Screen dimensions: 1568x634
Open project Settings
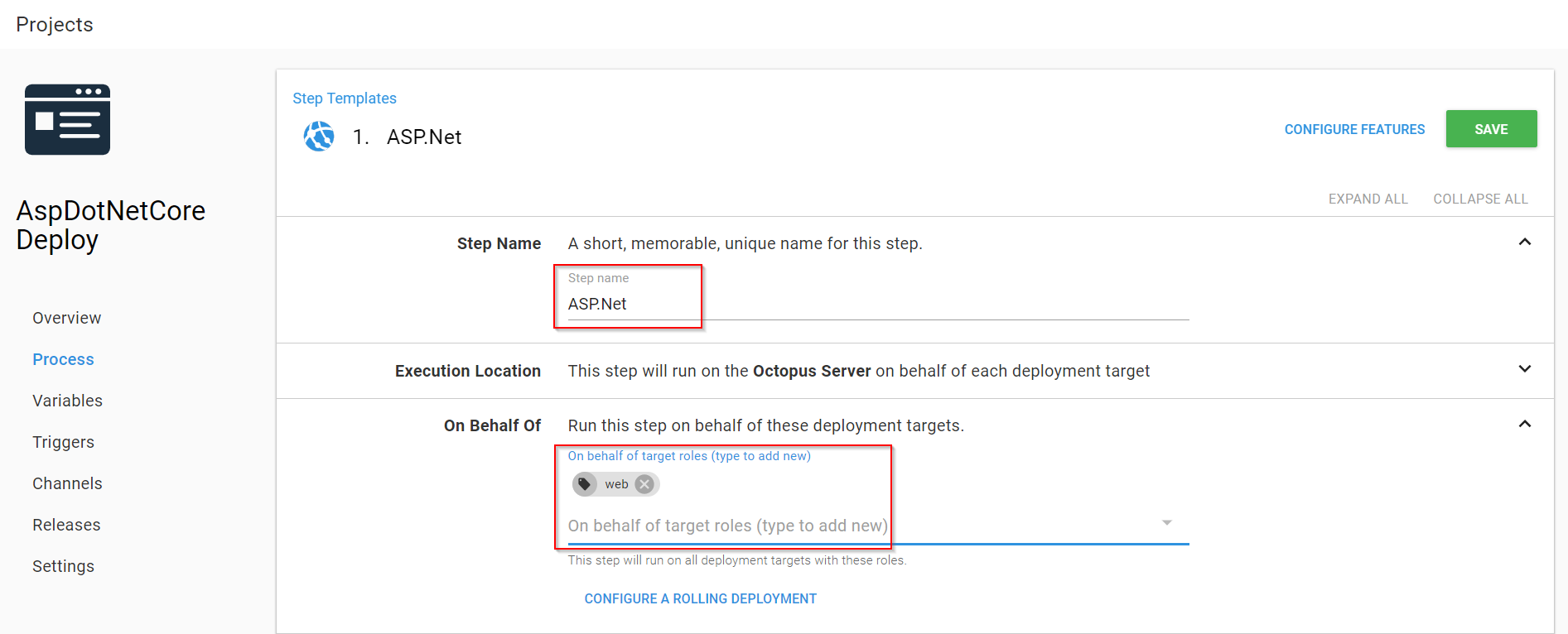[64, 566]
